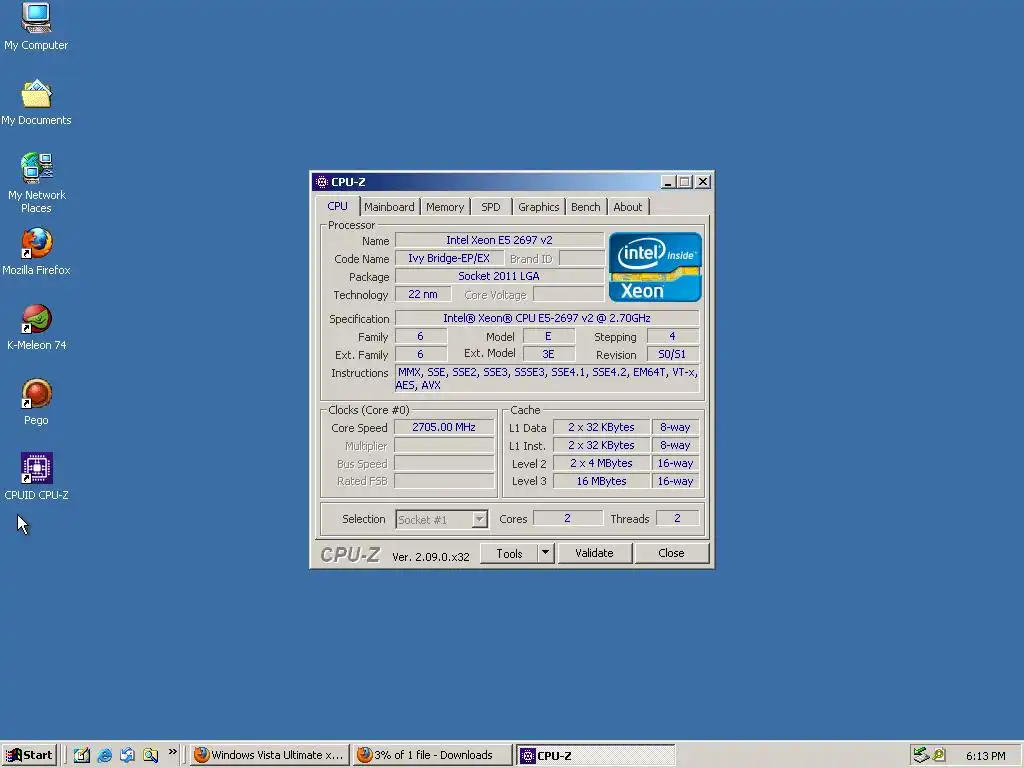The height and width of the screenshot is (768, 1024).
Task: Click the first quick launch icon with pencil
Action: [82, 756]
